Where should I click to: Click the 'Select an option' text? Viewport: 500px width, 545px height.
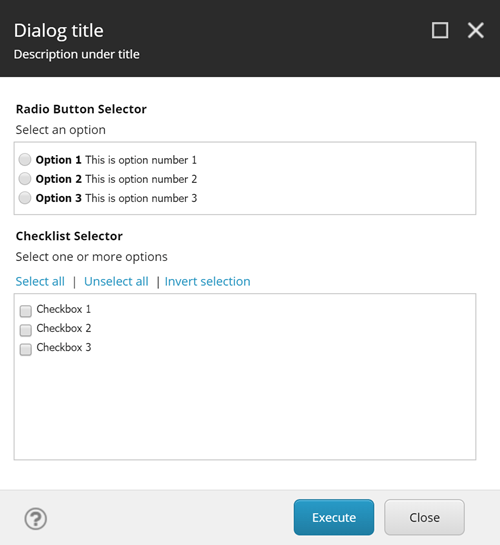tap(60, 130)
